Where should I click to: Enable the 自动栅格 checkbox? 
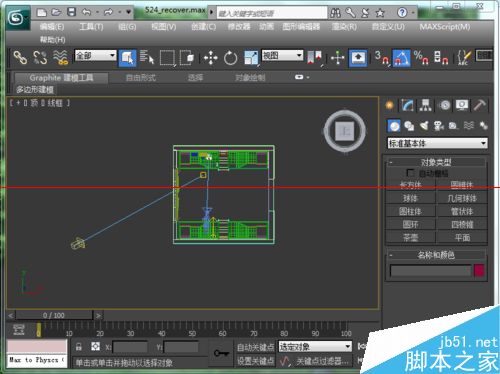tap(411, 173)
